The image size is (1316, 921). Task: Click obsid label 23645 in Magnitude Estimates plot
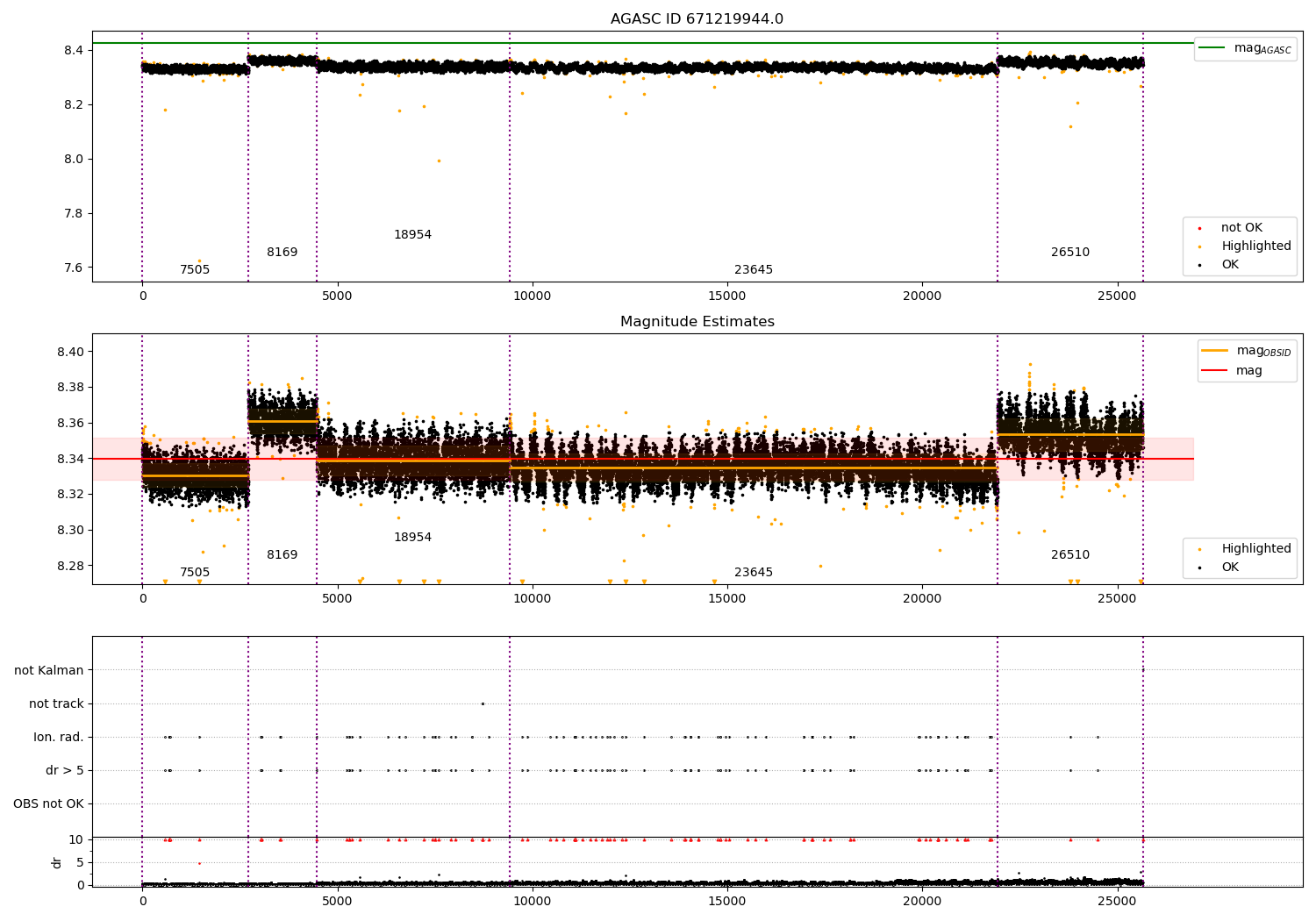click(x=754, y=573)
